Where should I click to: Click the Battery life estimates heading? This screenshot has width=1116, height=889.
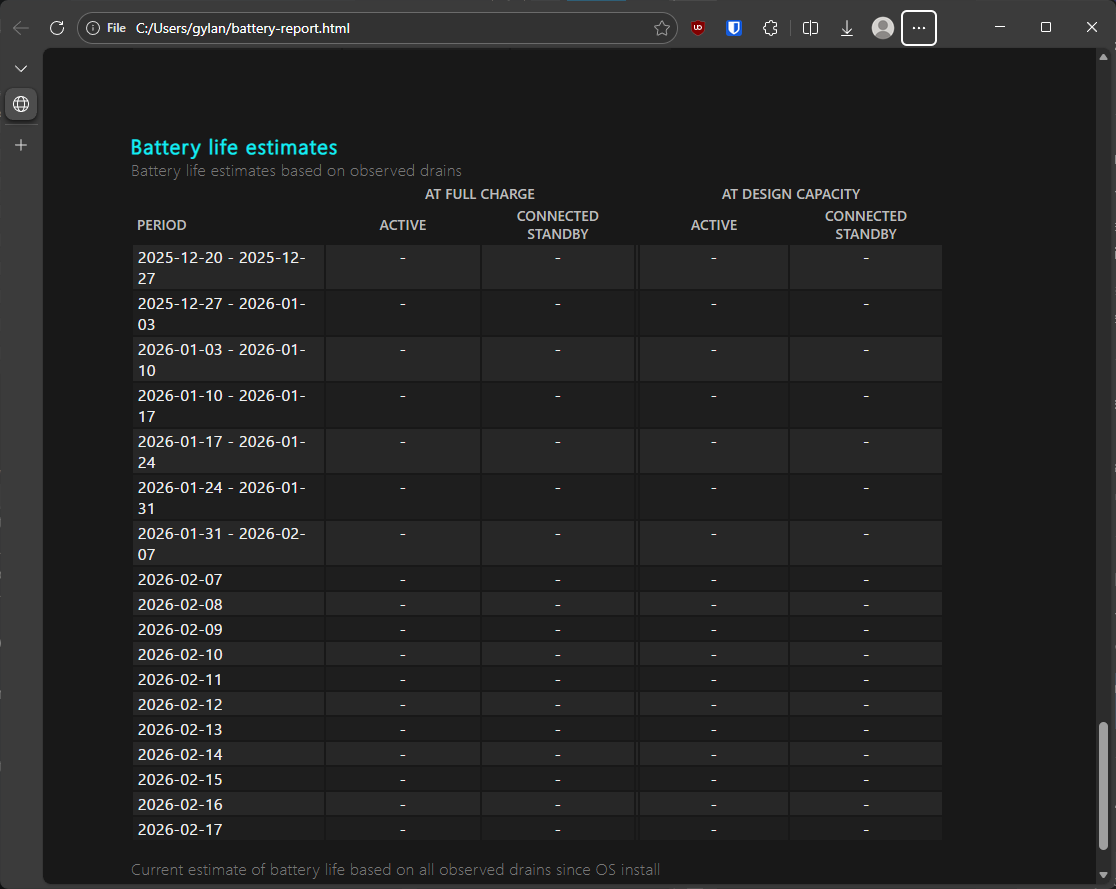234,147
